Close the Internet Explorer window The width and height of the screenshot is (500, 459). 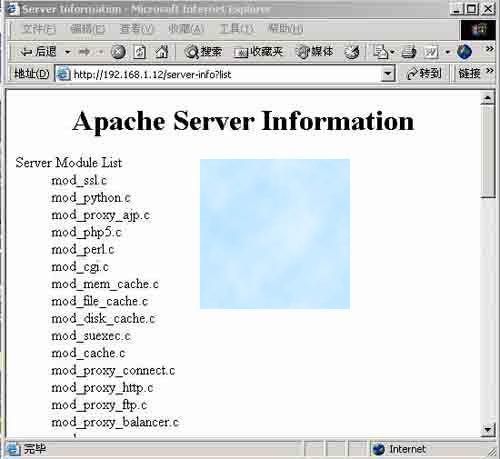tap(487, 9)
